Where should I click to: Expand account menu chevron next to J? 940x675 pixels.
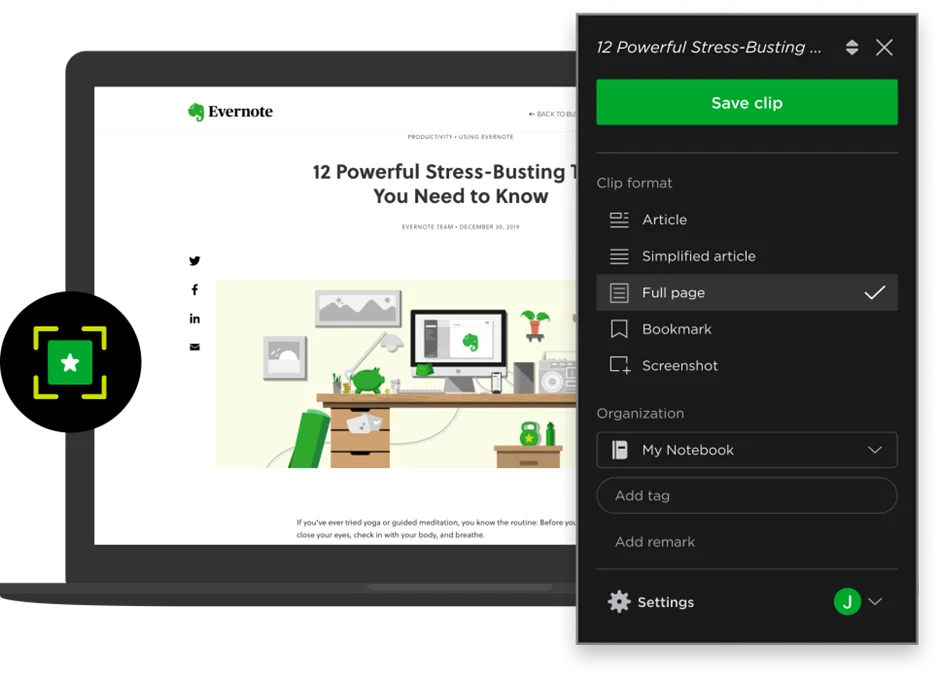click(875, 601)
